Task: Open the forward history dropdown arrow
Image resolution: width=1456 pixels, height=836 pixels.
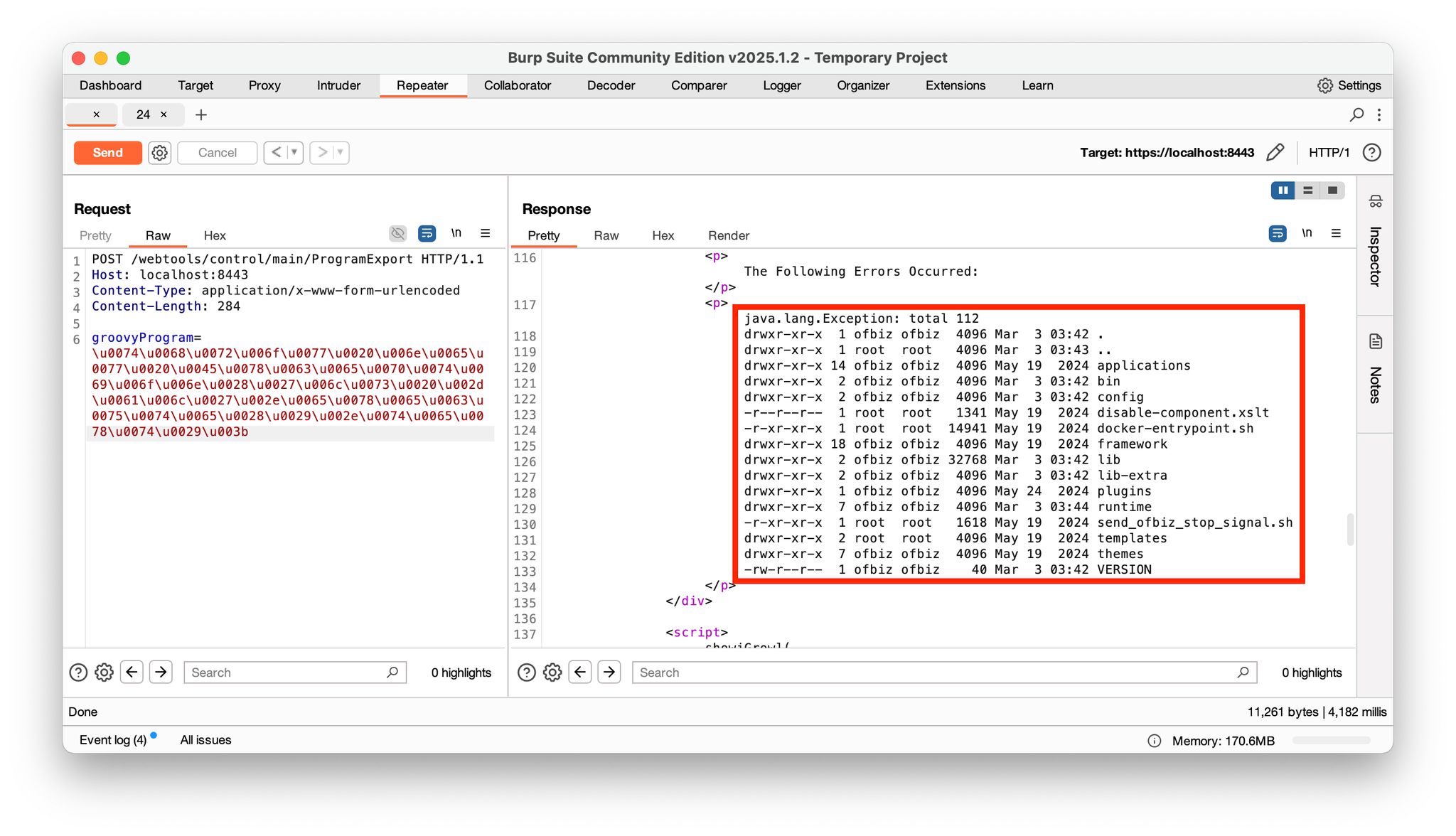Action: tap(341, 152)
